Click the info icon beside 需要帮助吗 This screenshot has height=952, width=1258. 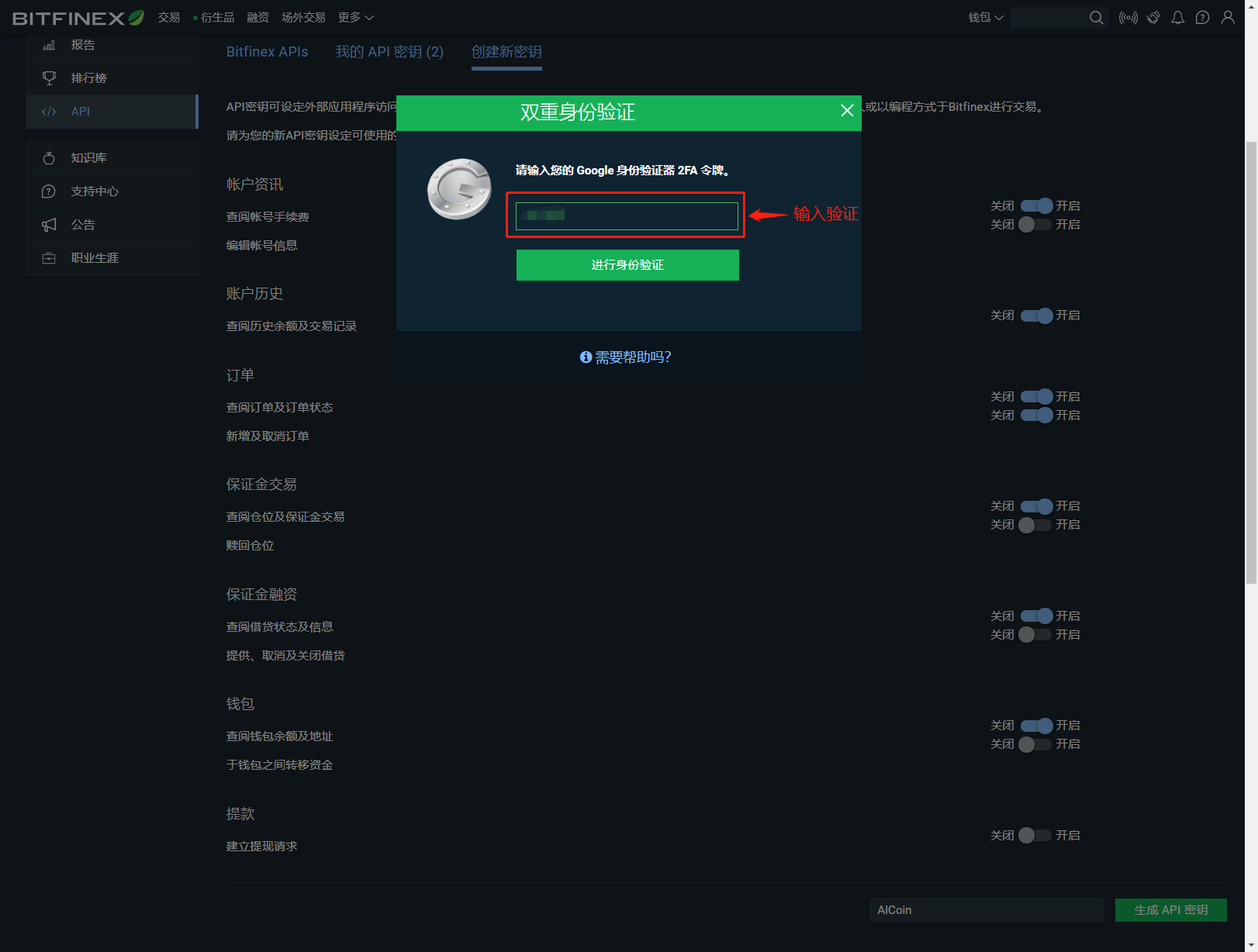click(x=586, y=357)
